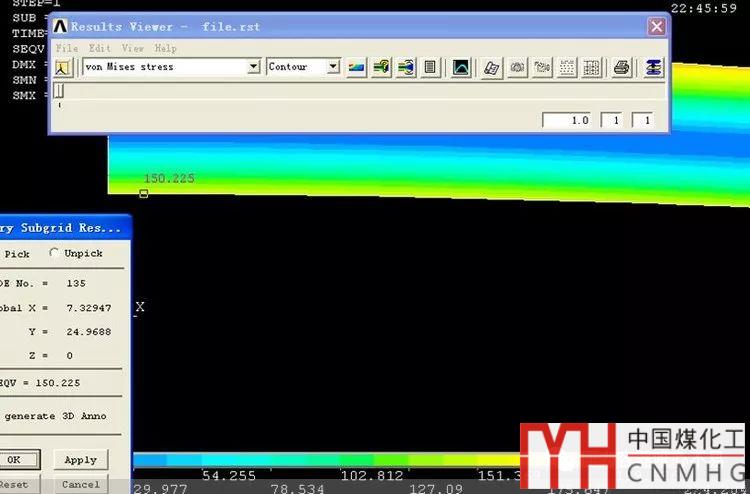
Task: Click the printer icon
Action: click(x=621, y=67)
